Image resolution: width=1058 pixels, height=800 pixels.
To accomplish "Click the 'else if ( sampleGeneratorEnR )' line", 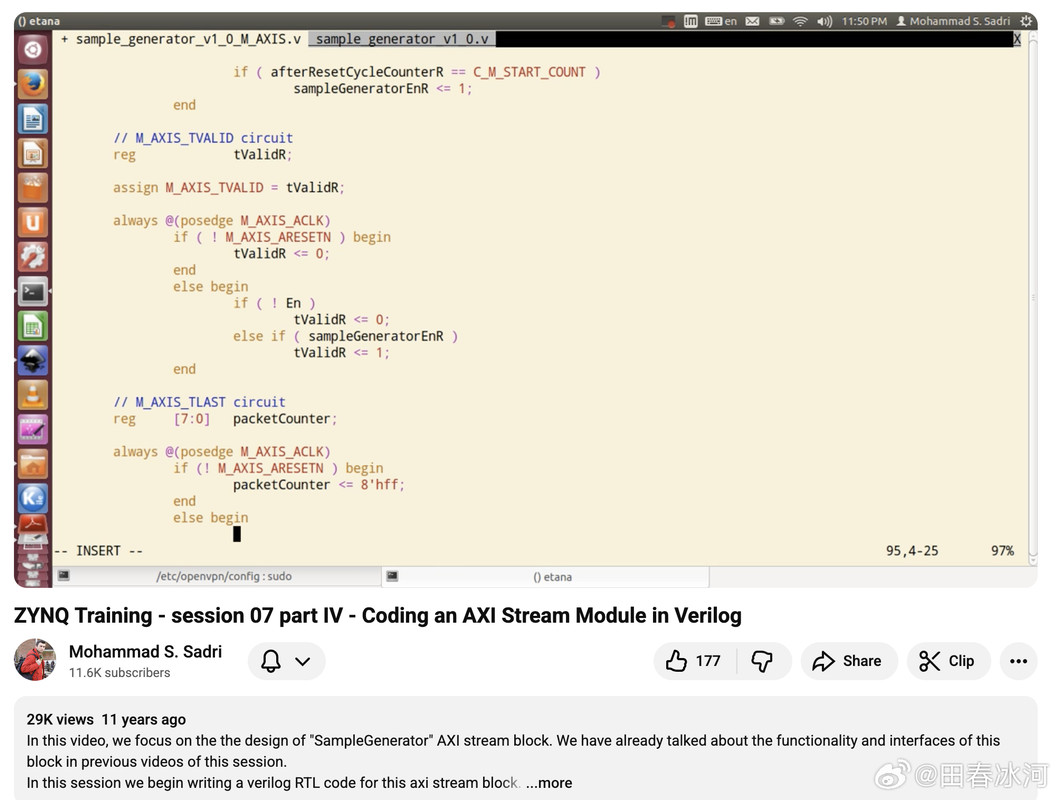I will pyautogui.click(x=345, y=337).
